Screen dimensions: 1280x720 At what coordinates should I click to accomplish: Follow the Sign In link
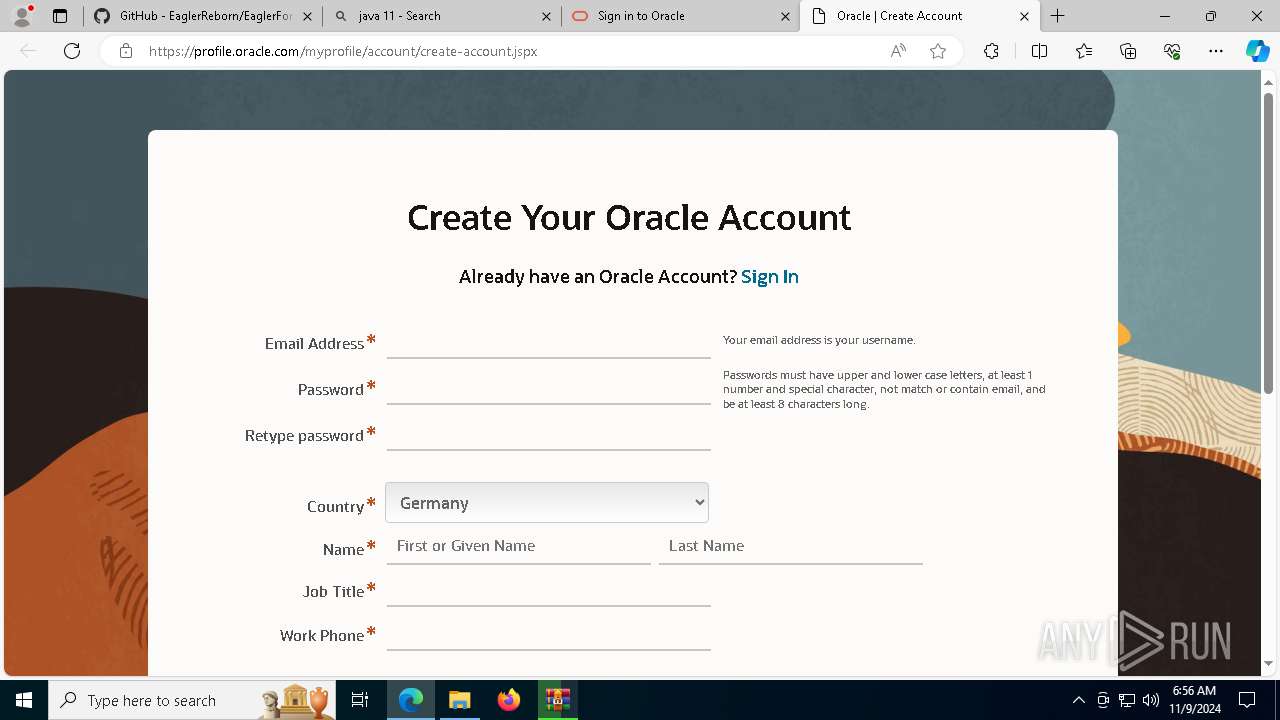click(769, 277)
